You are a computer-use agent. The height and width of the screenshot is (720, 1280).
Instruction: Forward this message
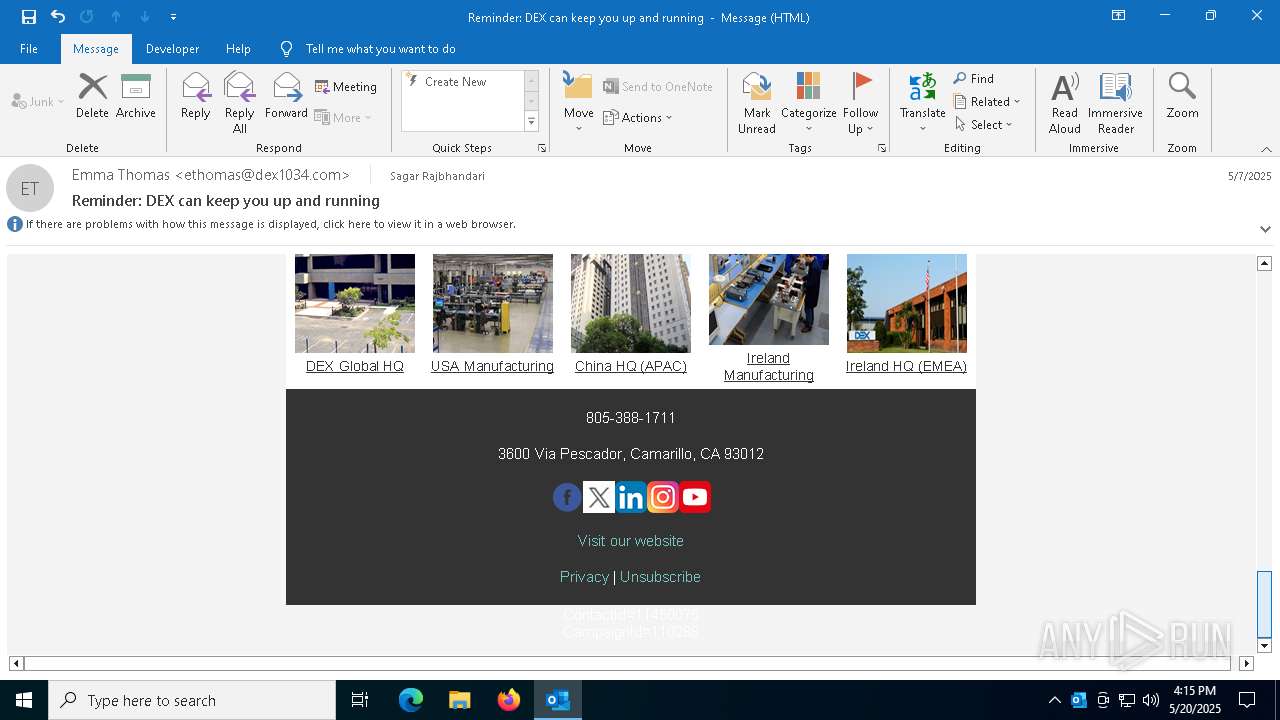tap(286, 96)
